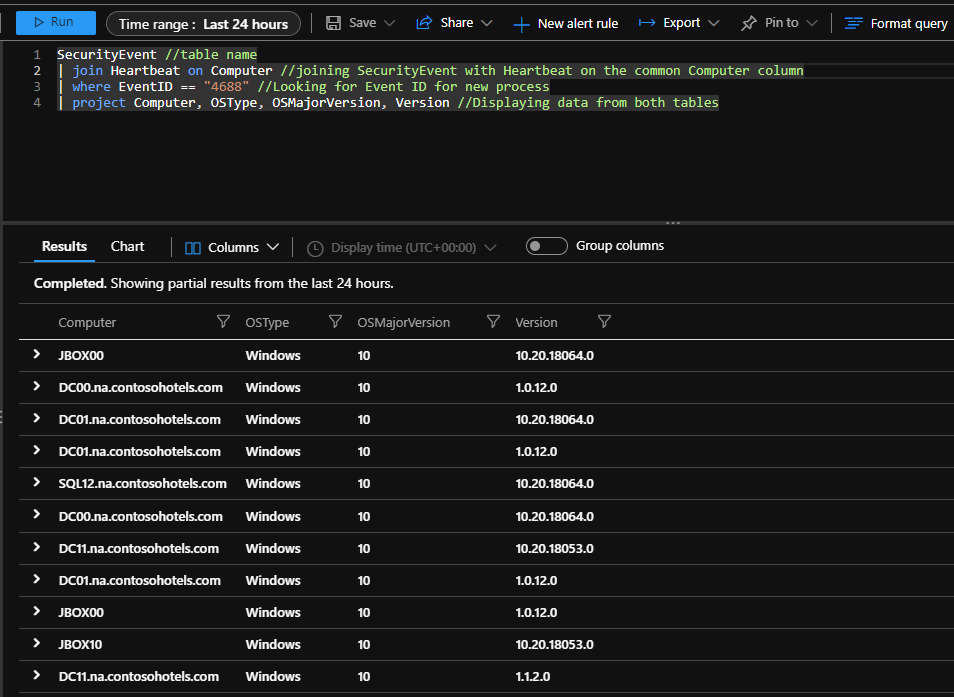
Task: Open the Columns dropdown
Action: (231, 246)
